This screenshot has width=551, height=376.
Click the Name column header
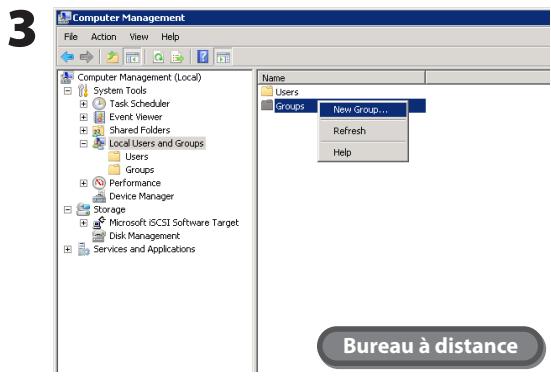coord(342,78)
